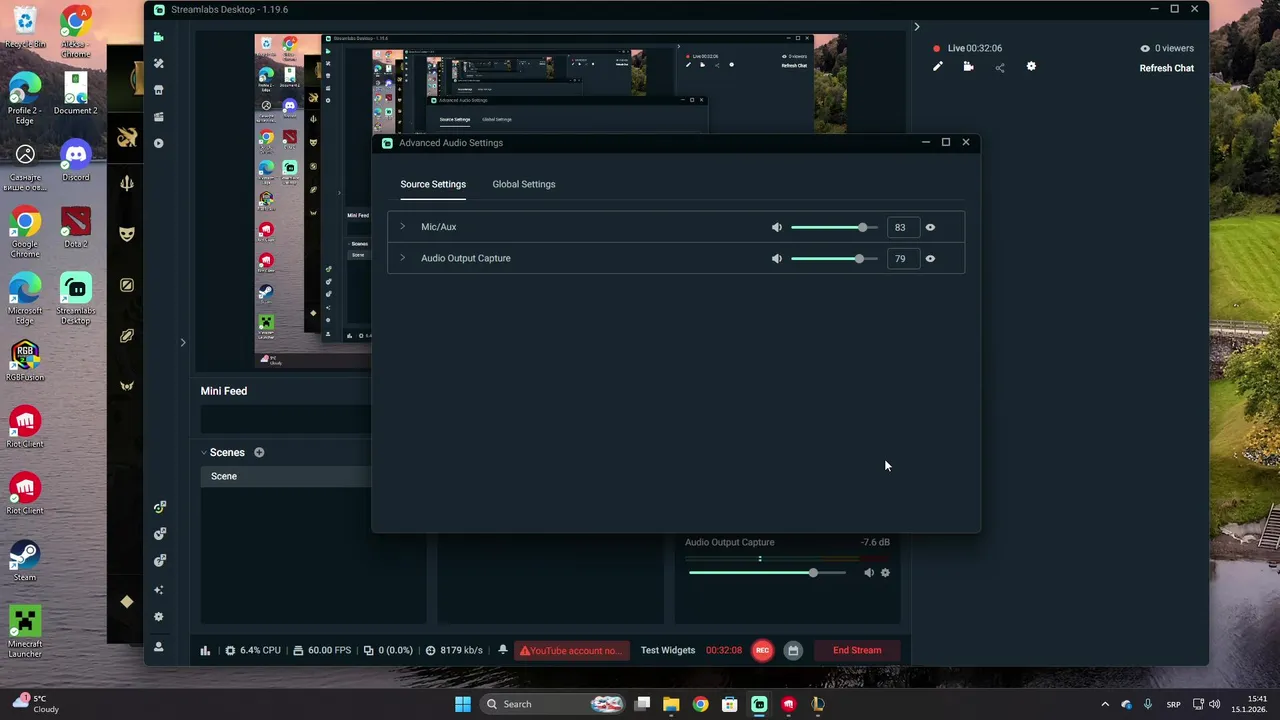Adjust Mic/Aux volume slider
This screenshot has height=720, width=1280.
pyautogui.click(x=834, y=227)
